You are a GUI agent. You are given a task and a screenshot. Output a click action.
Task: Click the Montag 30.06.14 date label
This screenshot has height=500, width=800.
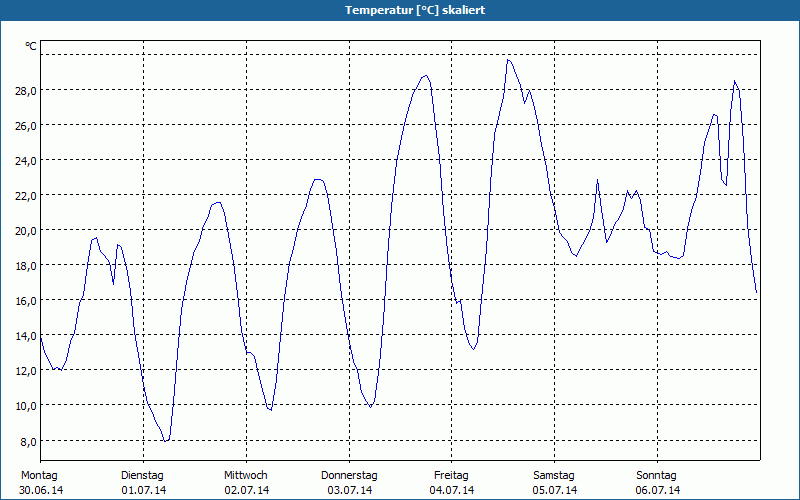tap(41, 483)
